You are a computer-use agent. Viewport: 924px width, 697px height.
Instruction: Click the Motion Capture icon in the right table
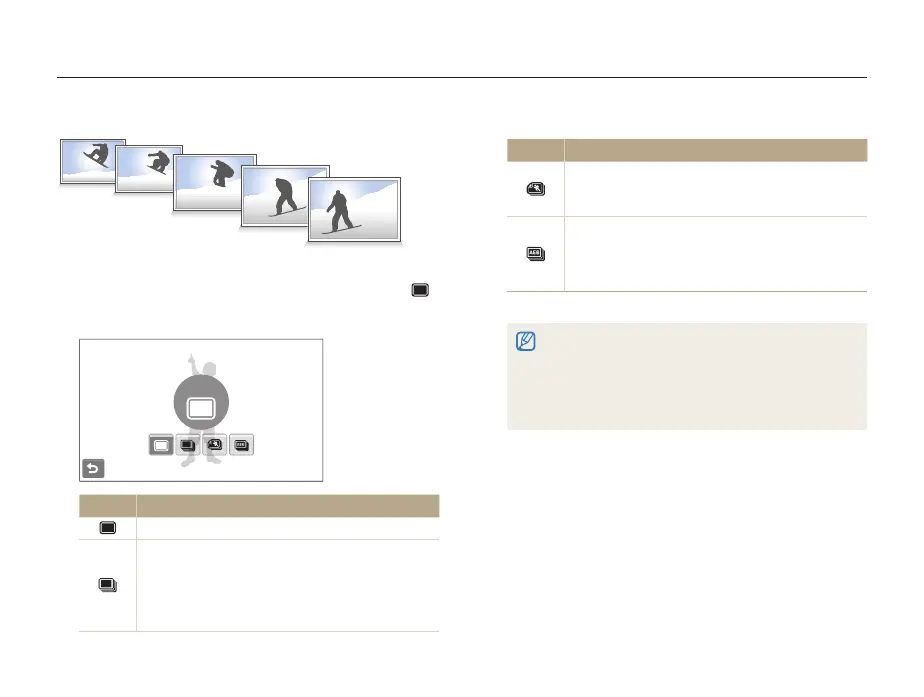click(x=535, y=188)
